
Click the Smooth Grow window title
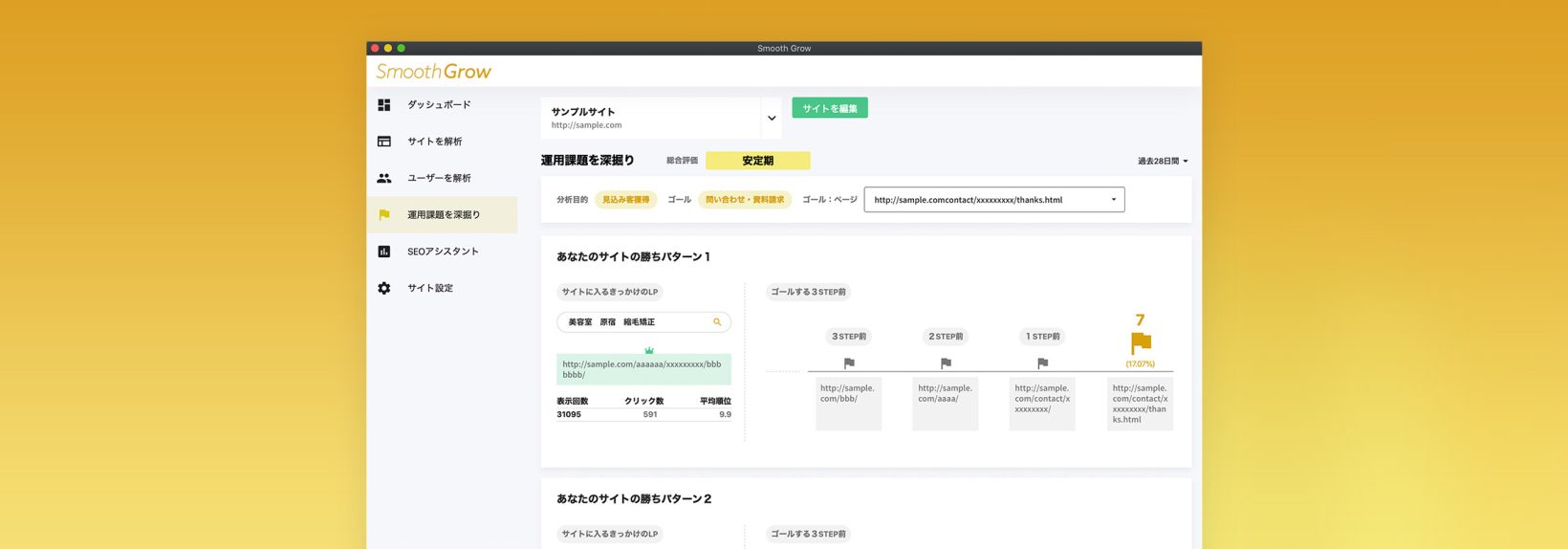784,48
